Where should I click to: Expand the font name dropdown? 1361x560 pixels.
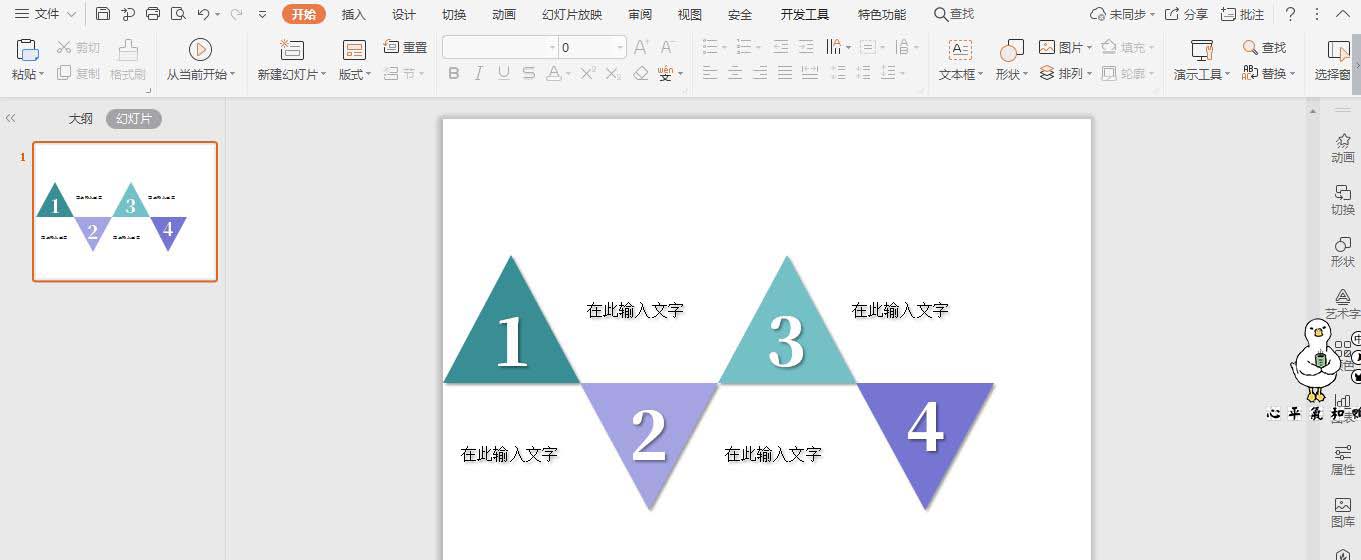coord(552,47)
